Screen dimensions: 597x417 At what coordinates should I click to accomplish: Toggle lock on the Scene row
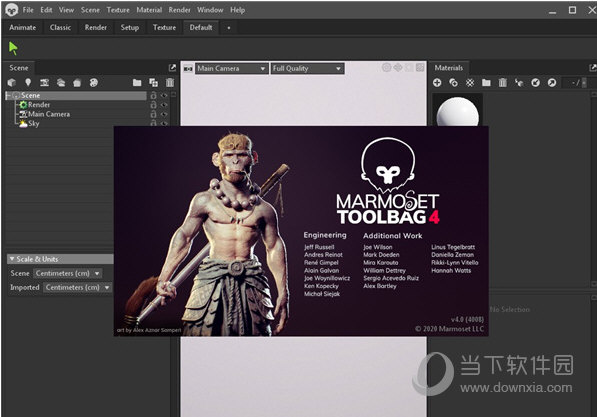153,95
